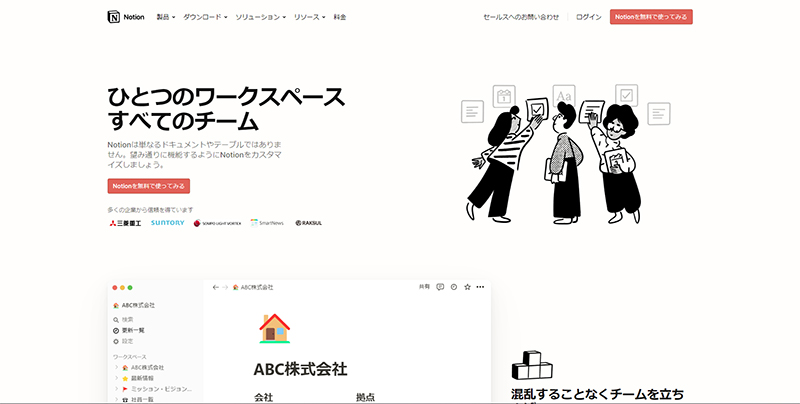This screenshot has width=800, height=404.
Task: Expand chevron beside 最新情報 page
Action: (116, 378)
